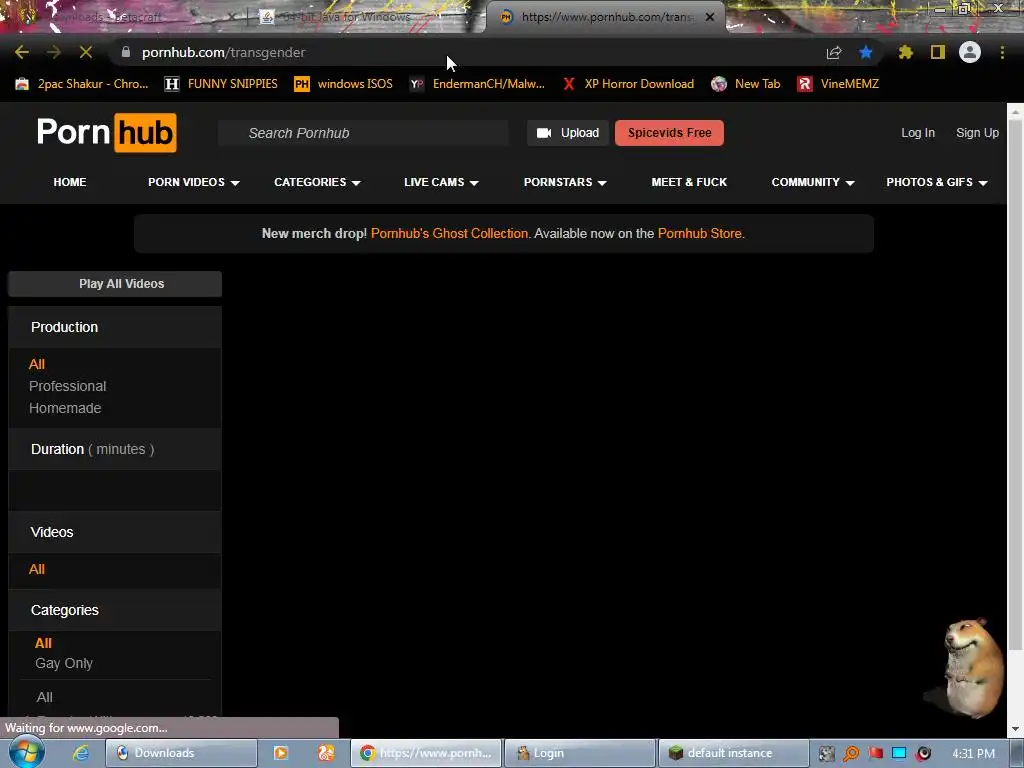
Task: Click Play All Videos button
Action: [x=115, y=283]
